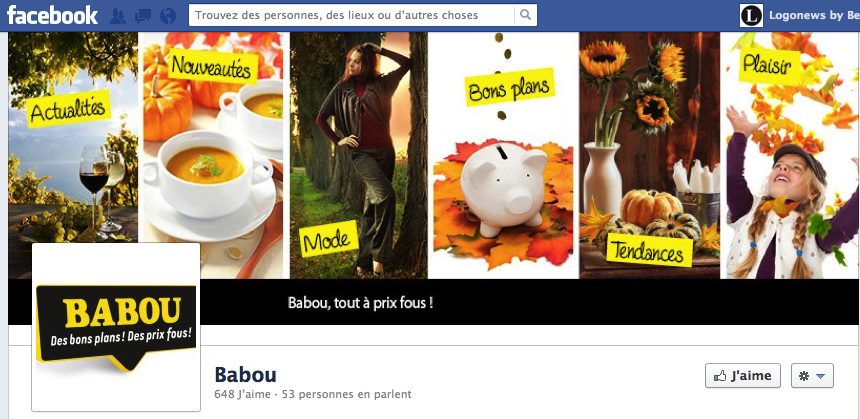Click the Babou page title

pyautogui.click(x=245, y=375)
